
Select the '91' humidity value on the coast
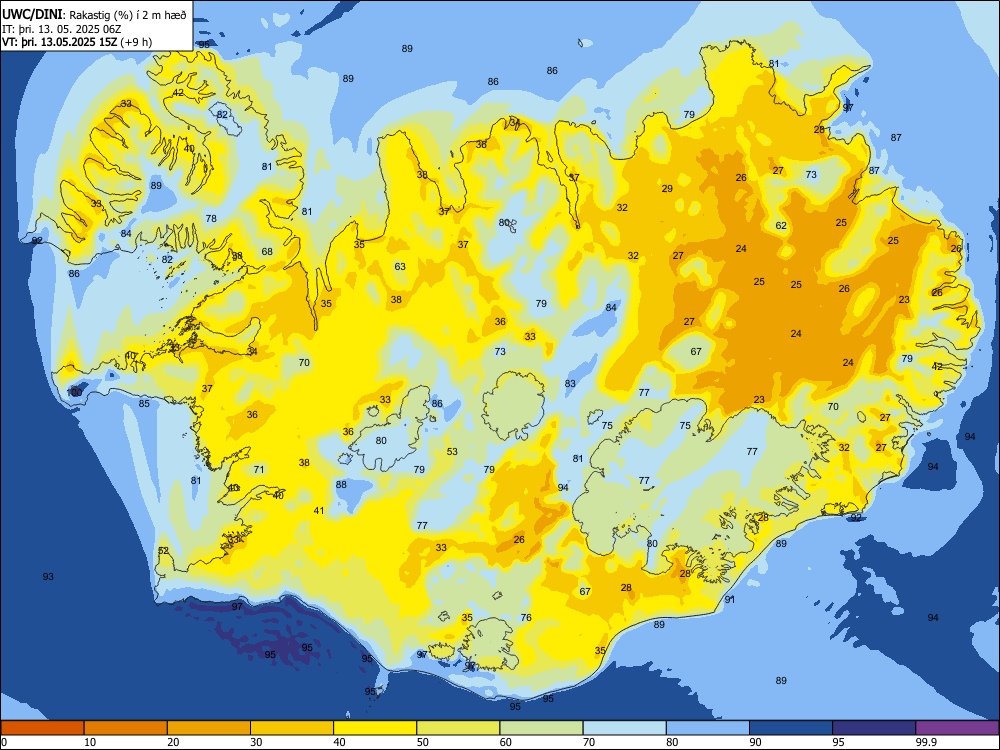coord(730,599)
